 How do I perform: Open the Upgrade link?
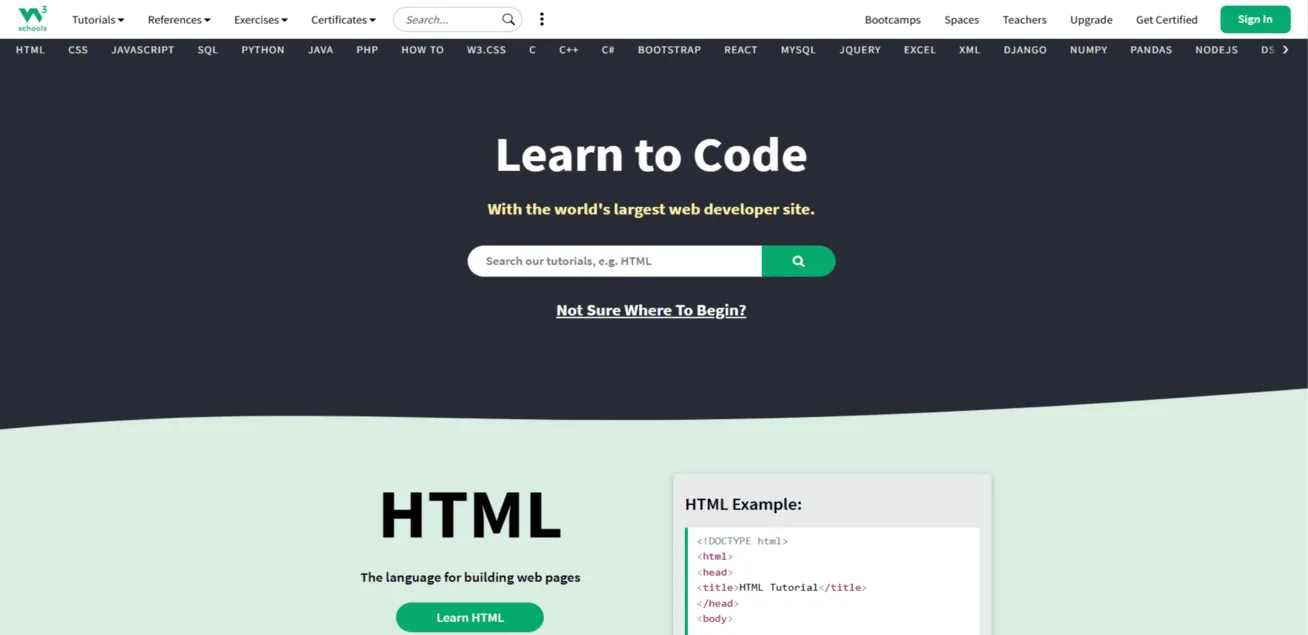pos(1091,20)
